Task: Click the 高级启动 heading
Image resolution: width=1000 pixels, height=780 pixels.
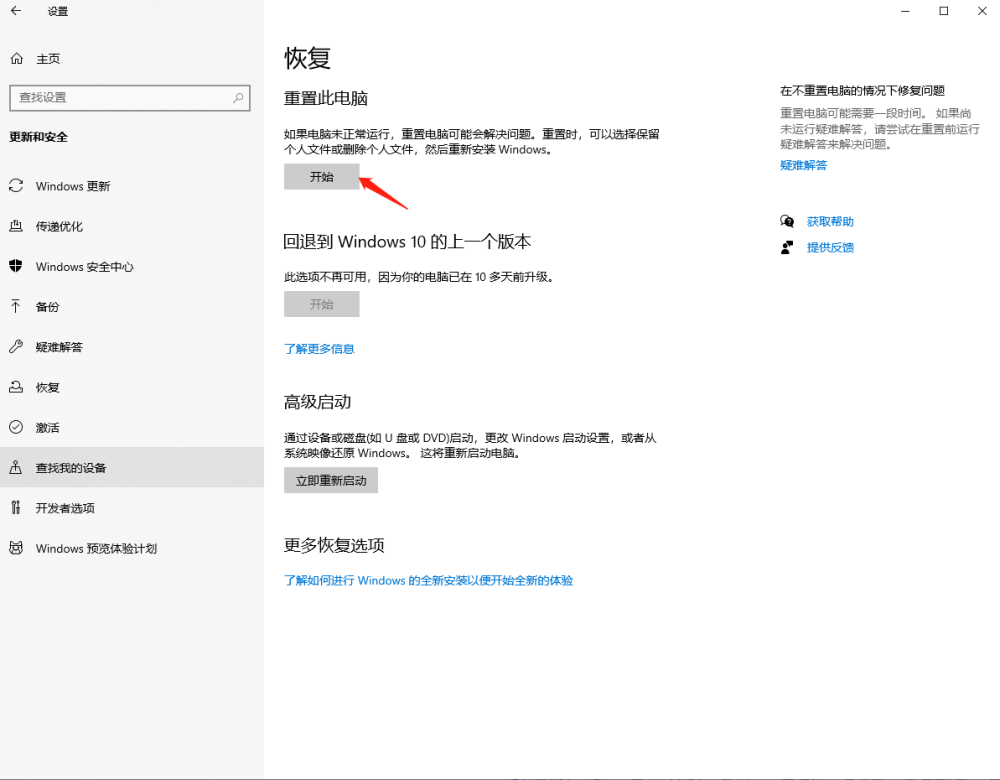Action: 318,402
